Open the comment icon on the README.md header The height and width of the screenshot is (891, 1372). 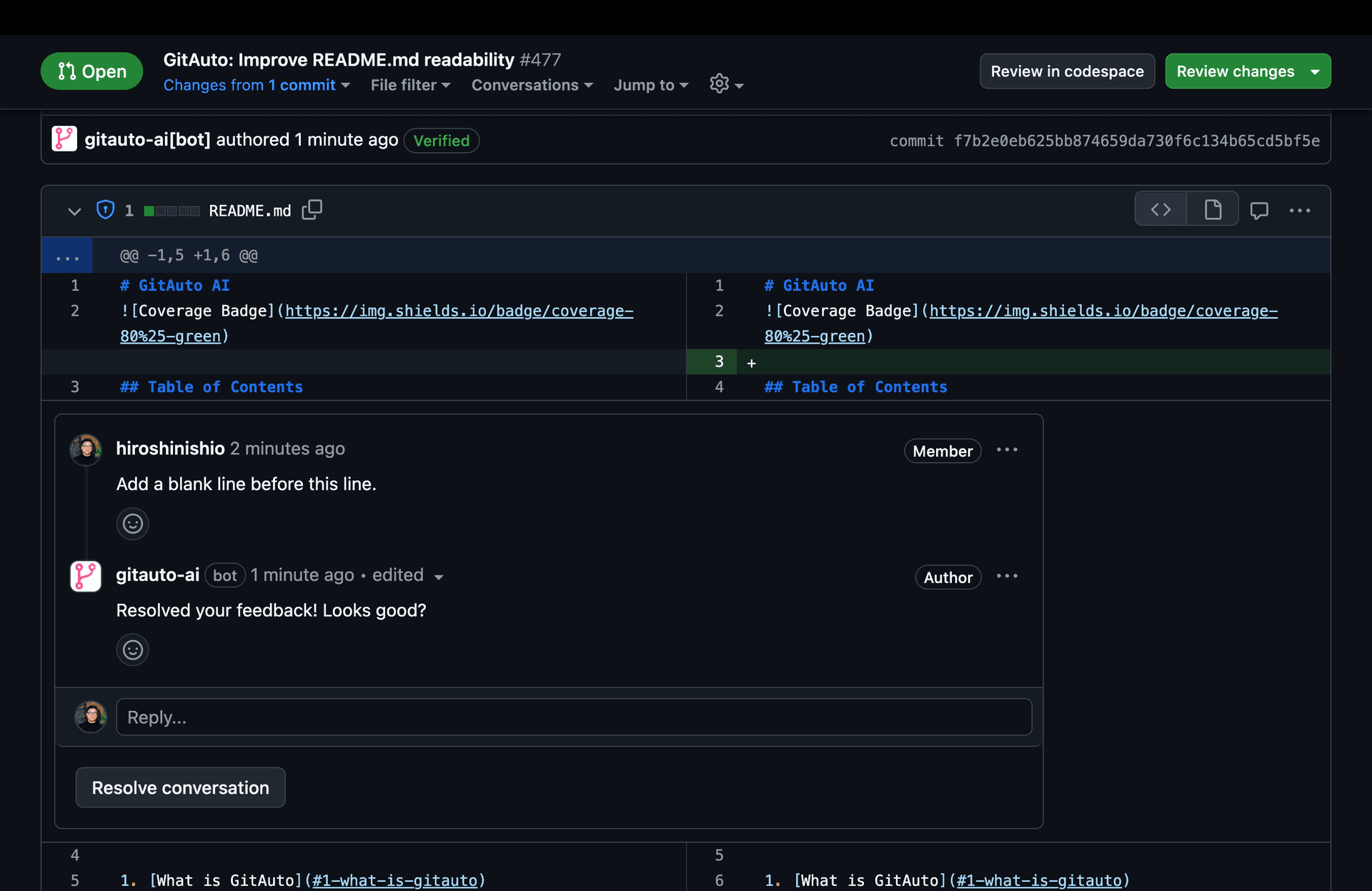tap(1260, 210)
